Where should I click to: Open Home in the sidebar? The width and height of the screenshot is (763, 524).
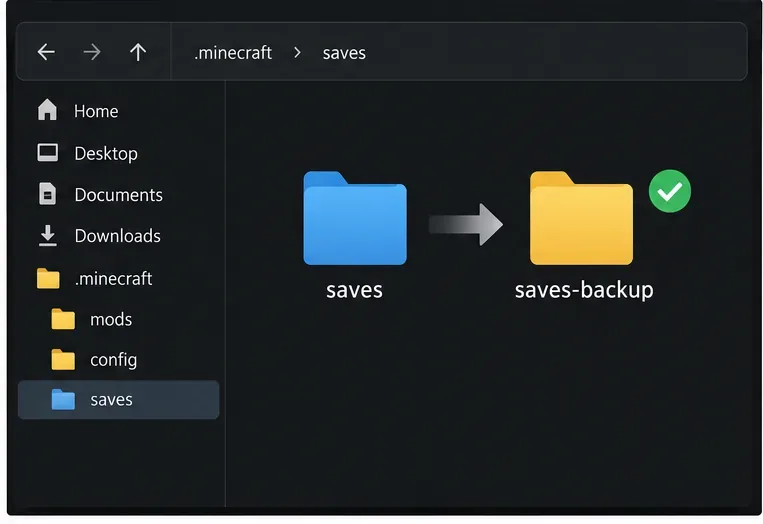96,111
